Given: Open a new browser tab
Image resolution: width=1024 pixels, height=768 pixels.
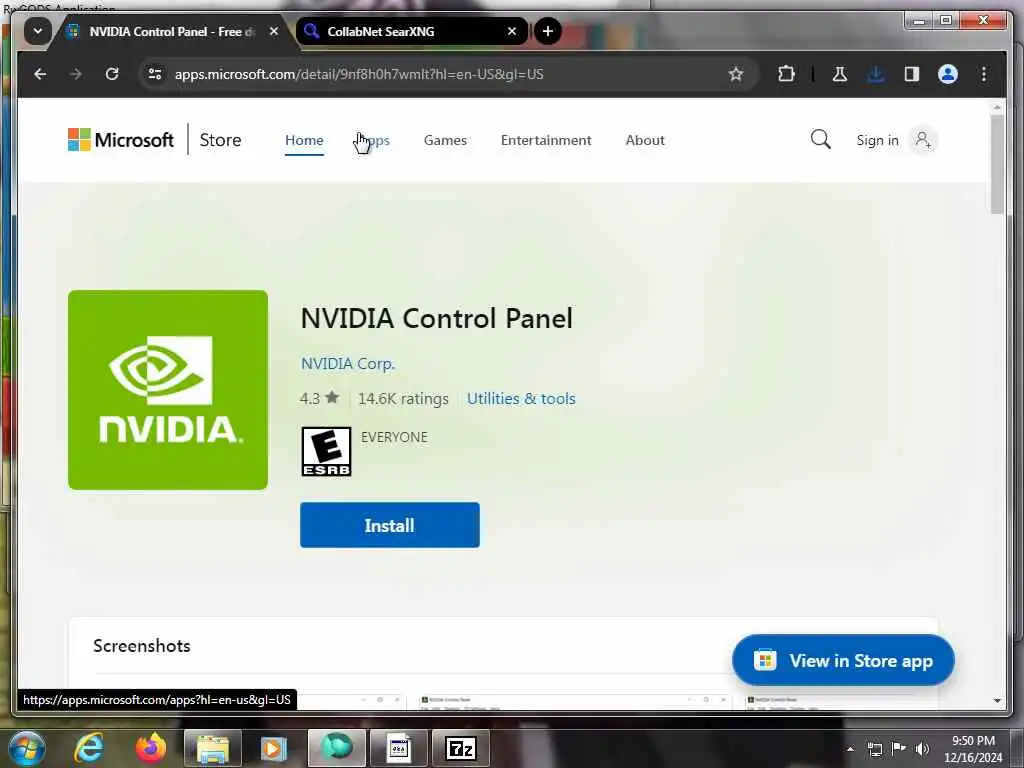Looking at the screenshot, I should pos(548,31).
